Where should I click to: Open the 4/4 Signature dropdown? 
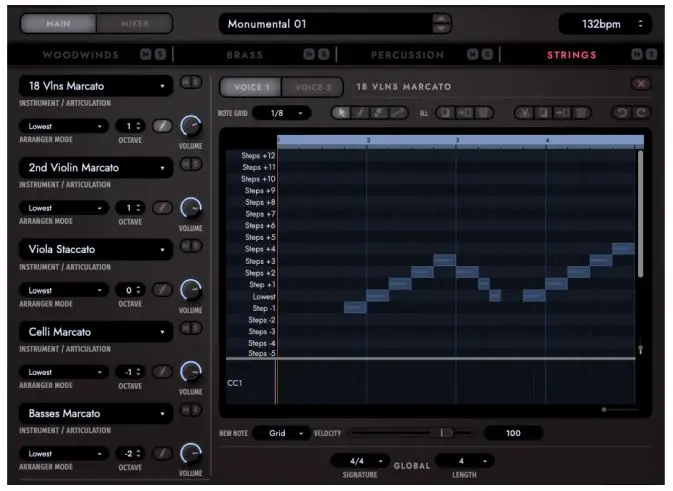pyautogui.click(x=360, y=461)
